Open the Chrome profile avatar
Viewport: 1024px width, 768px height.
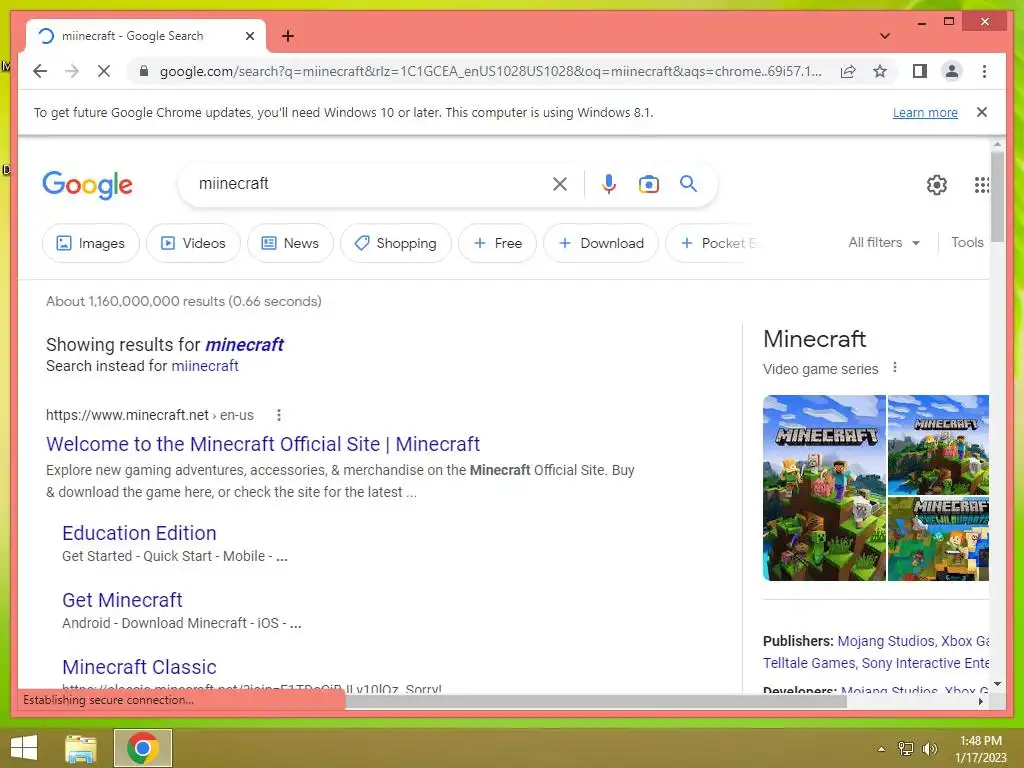pos(952,71)
